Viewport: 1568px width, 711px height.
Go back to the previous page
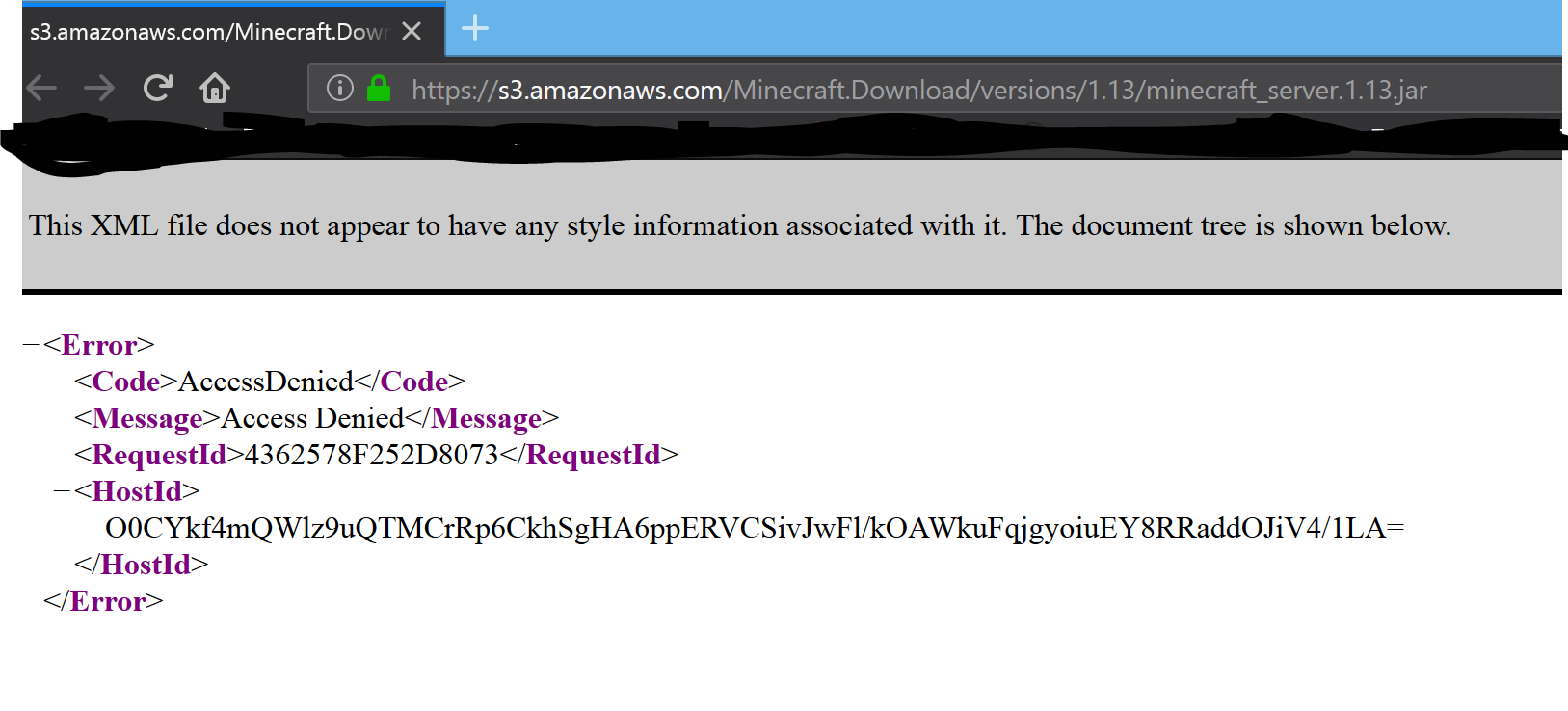tap(41, 89)
